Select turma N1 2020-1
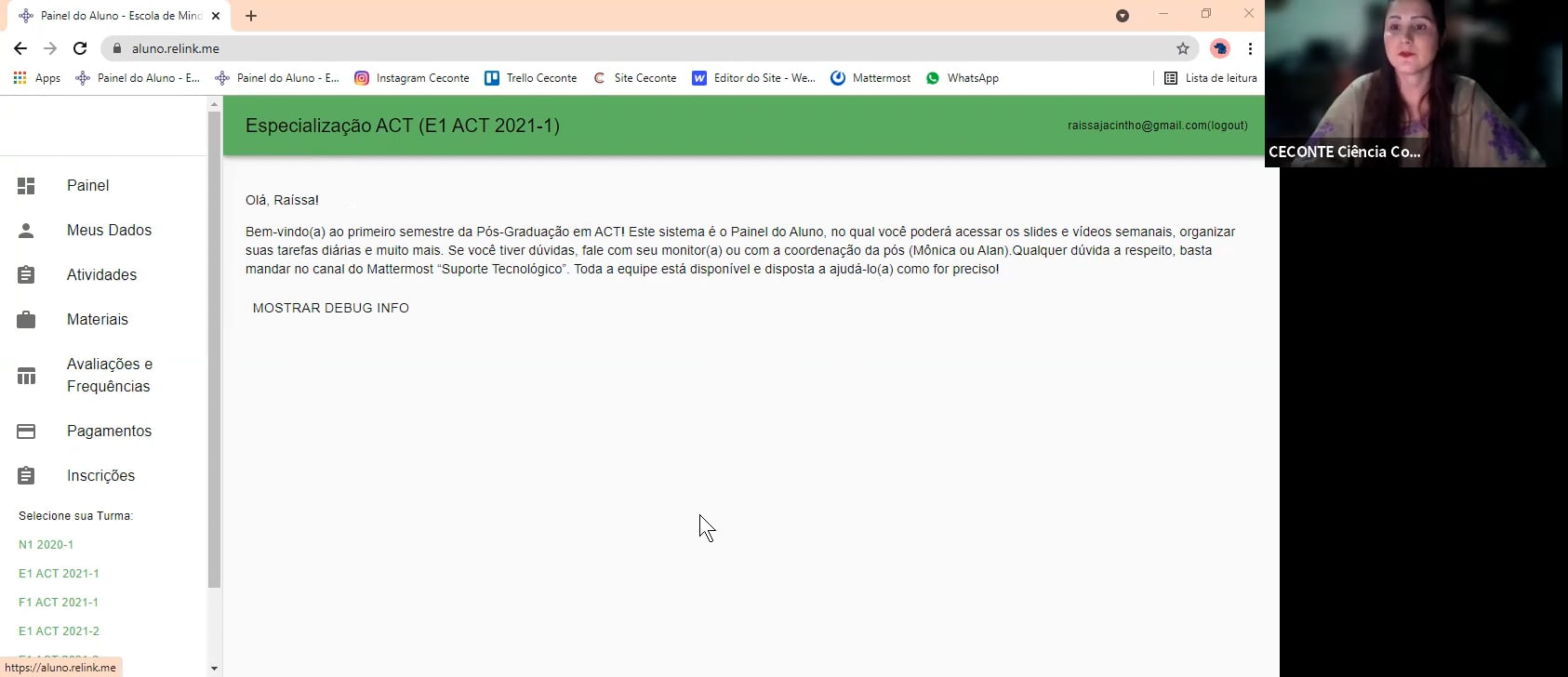The height and width of the screenshot is (677, 1568). click(x=46, y=545)
